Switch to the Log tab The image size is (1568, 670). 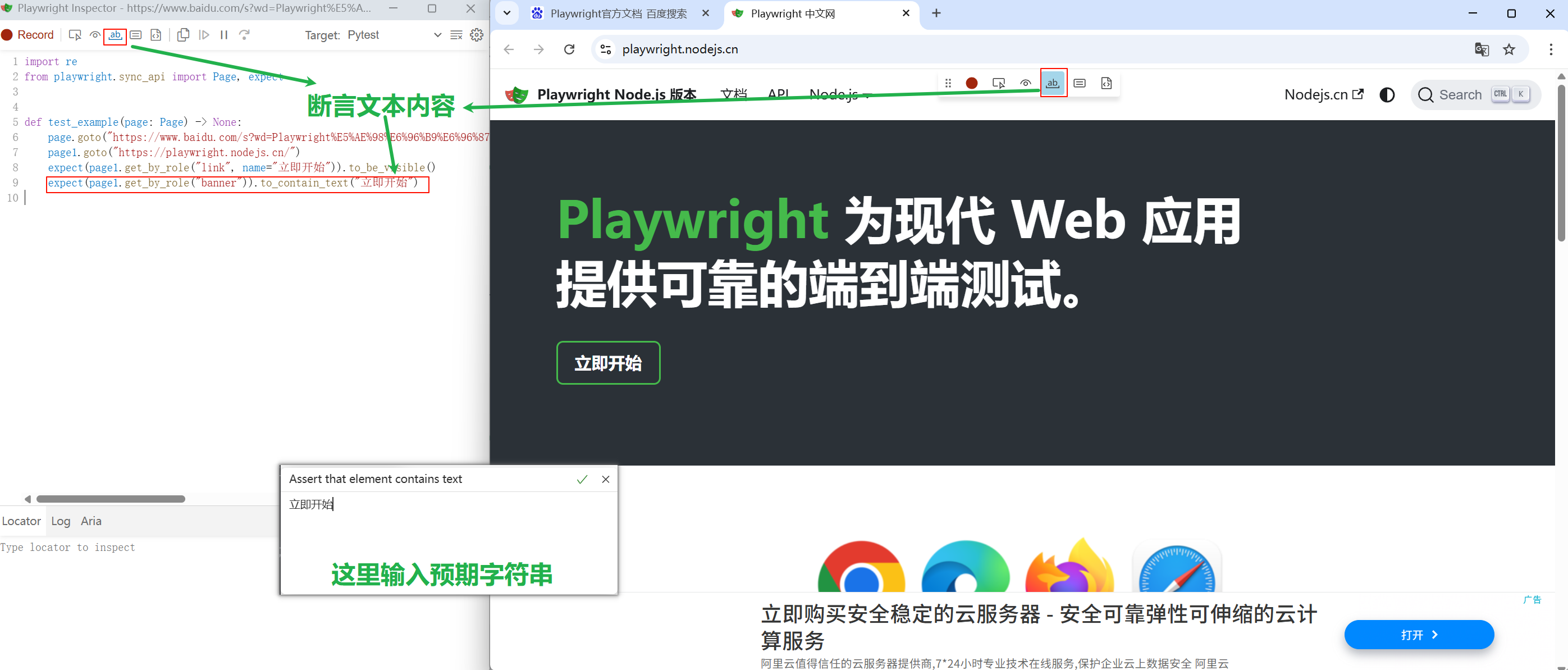click(x=60, y=521)
